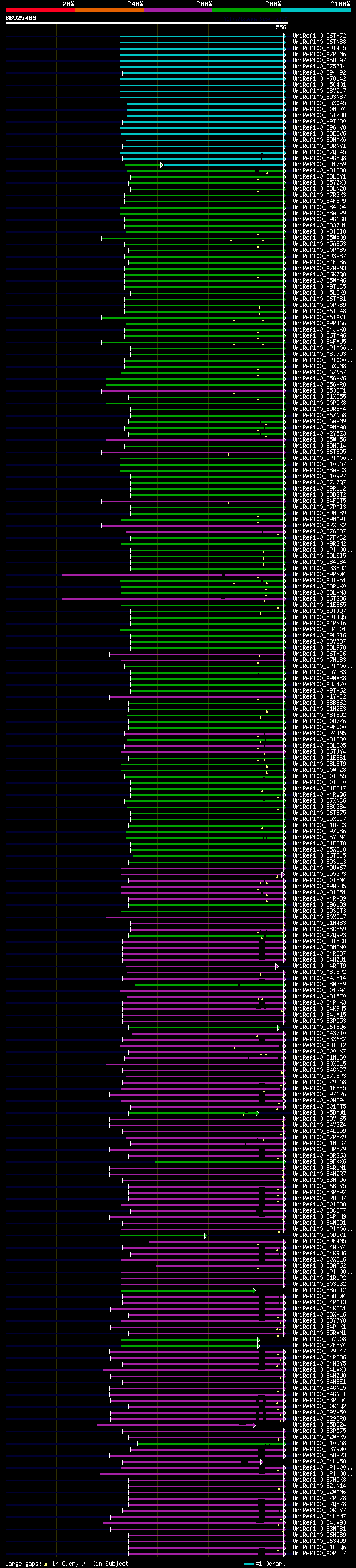This screenshot has width=356, height=1568.
Task: Select the UniRef100_C6TBQ6 label
Action: (319, 1027)
